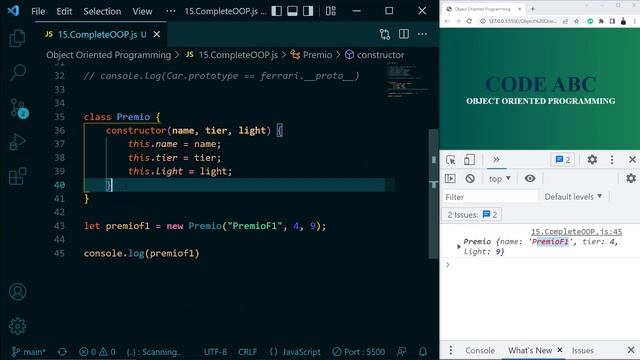The image size is (640, 360).
Task: Open 15.CompleteOOP.js:45 source link
Action: [x=576, y=231]
